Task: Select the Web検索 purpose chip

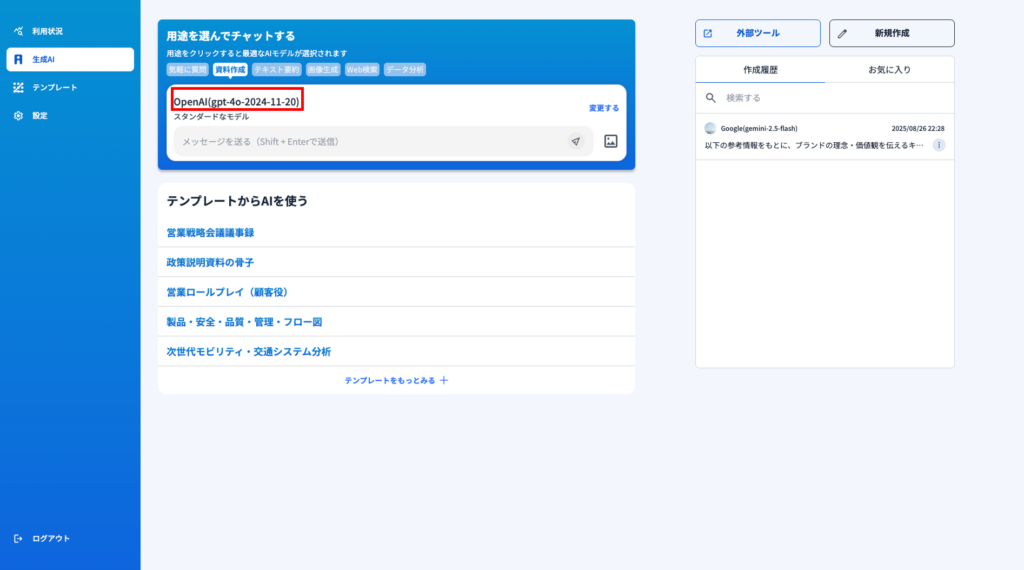Action: pyautogui.click(x=361, y=70)
